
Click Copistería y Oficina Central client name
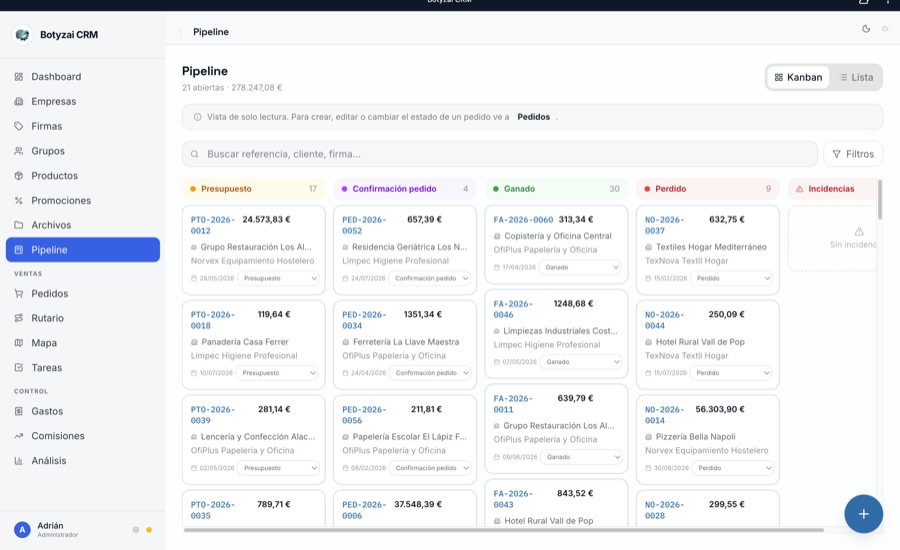pyautogui.click(x=558, y=235)
